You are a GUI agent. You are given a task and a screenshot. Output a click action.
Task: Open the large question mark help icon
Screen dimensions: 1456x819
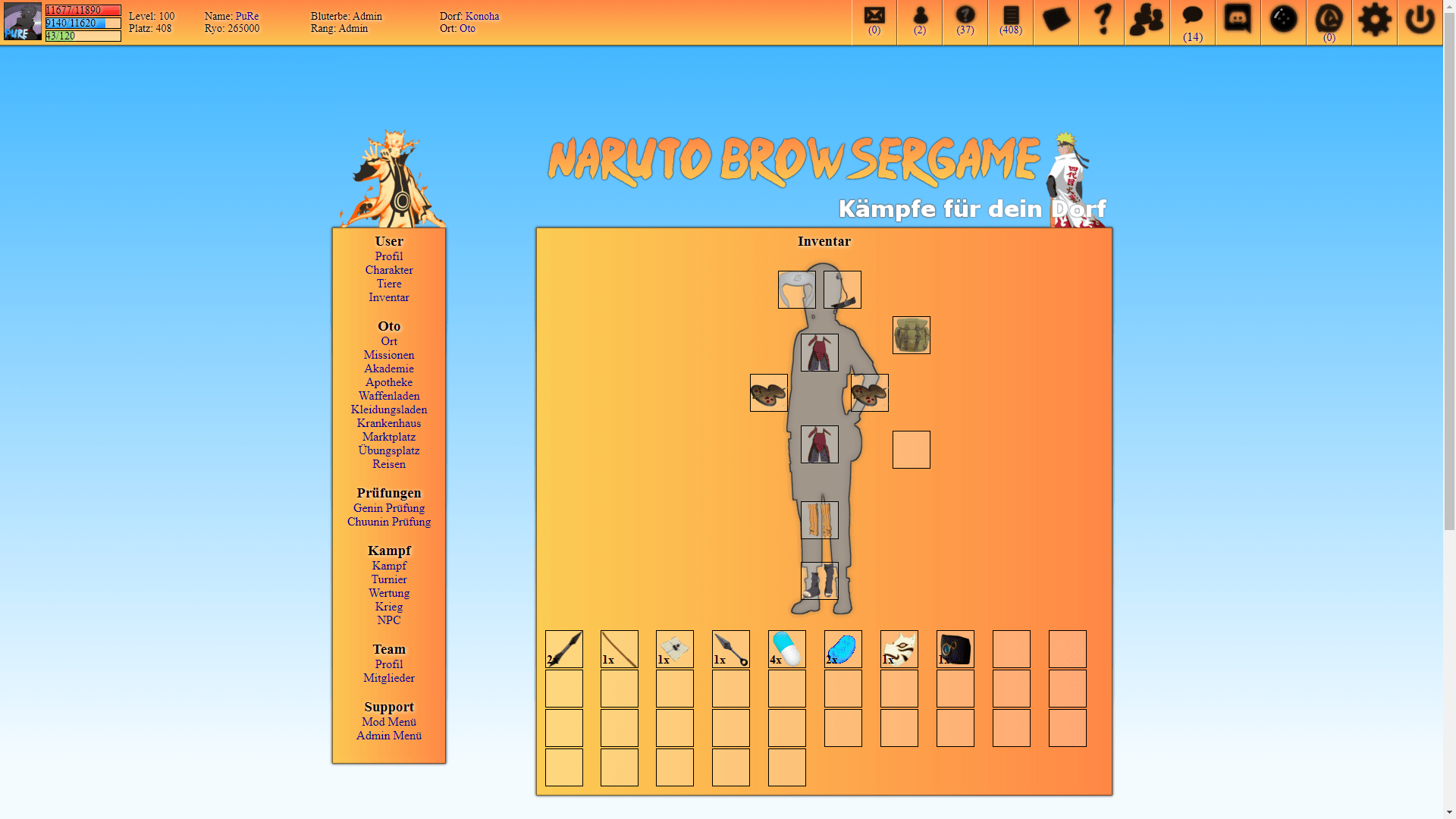pos(1101,20)
